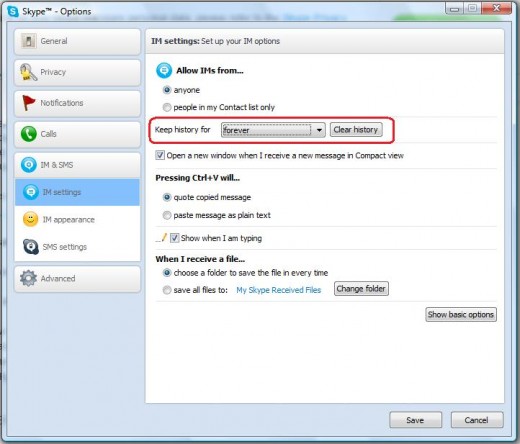Click the SMS settings icon
Screen dimensions: 520x444
pos(31,247)
